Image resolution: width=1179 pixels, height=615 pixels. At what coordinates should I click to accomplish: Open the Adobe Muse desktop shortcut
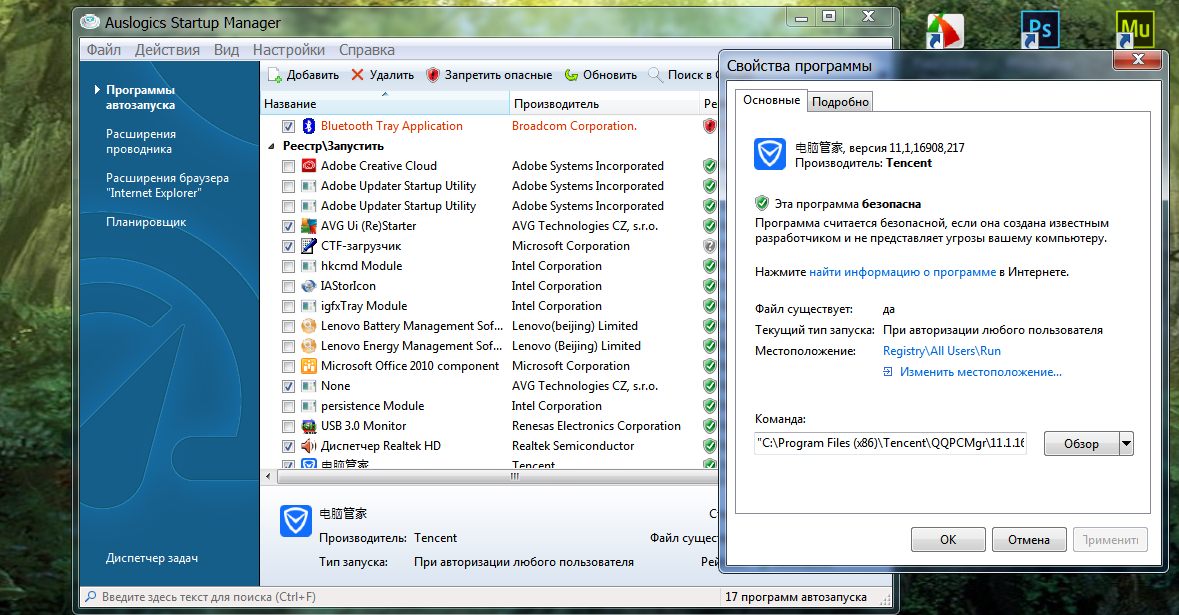point(1135,30)
